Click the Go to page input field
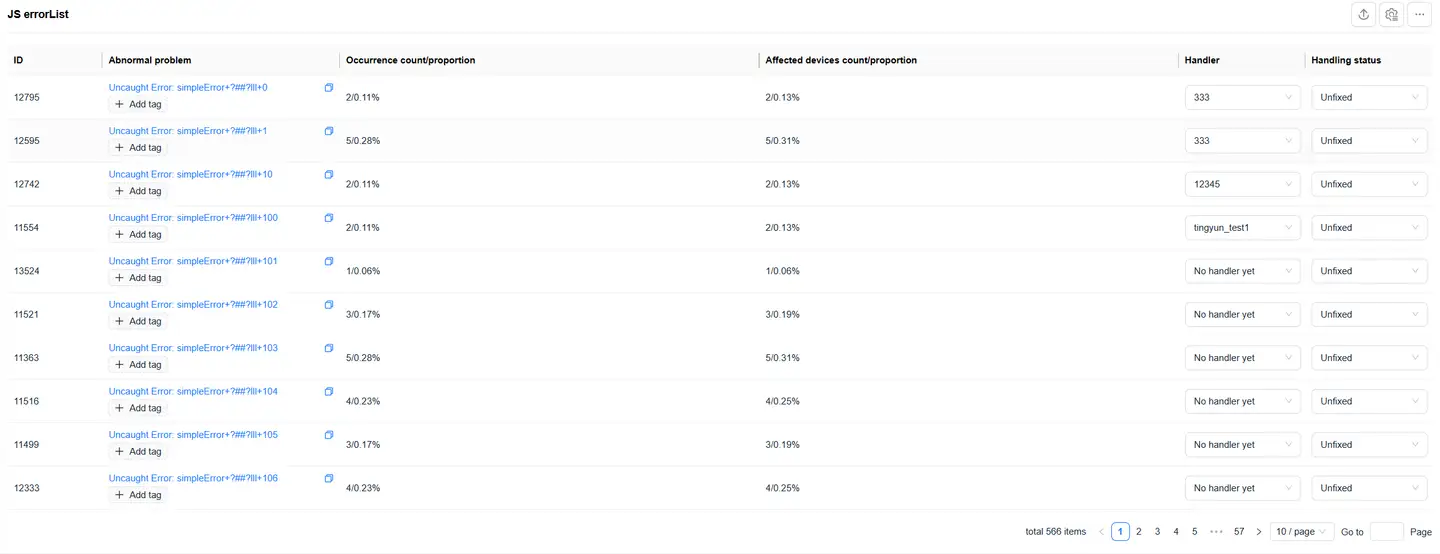 click(x=1386, y=532)
